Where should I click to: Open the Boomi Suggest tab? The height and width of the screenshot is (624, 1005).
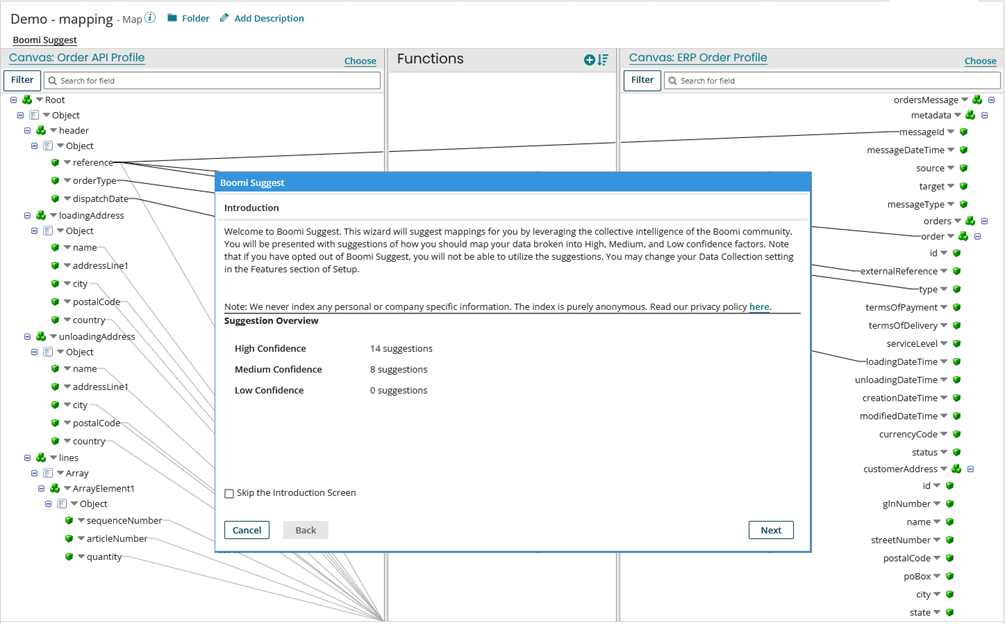[45, 40]
